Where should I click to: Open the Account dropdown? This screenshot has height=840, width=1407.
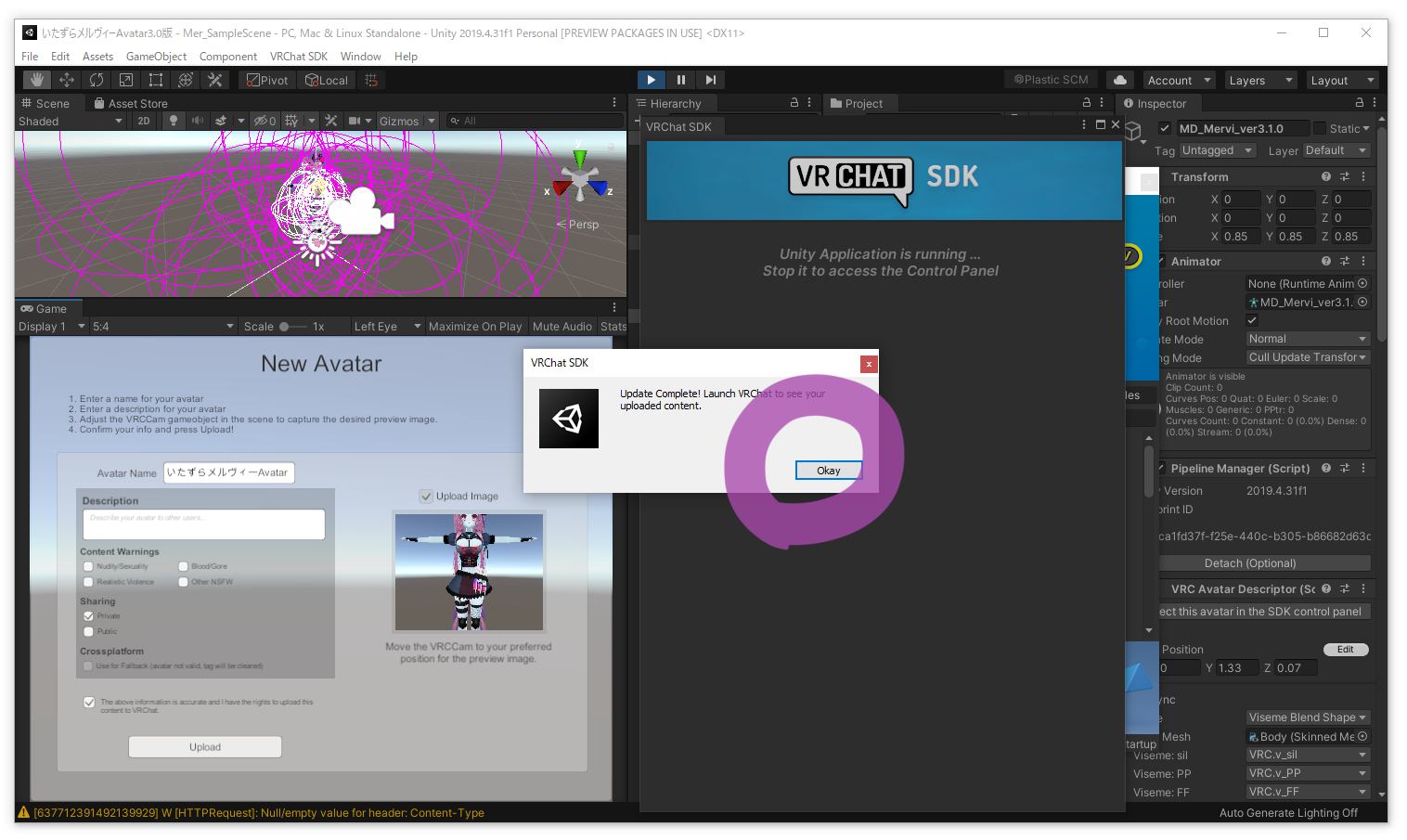click(x=1179, y=80)
